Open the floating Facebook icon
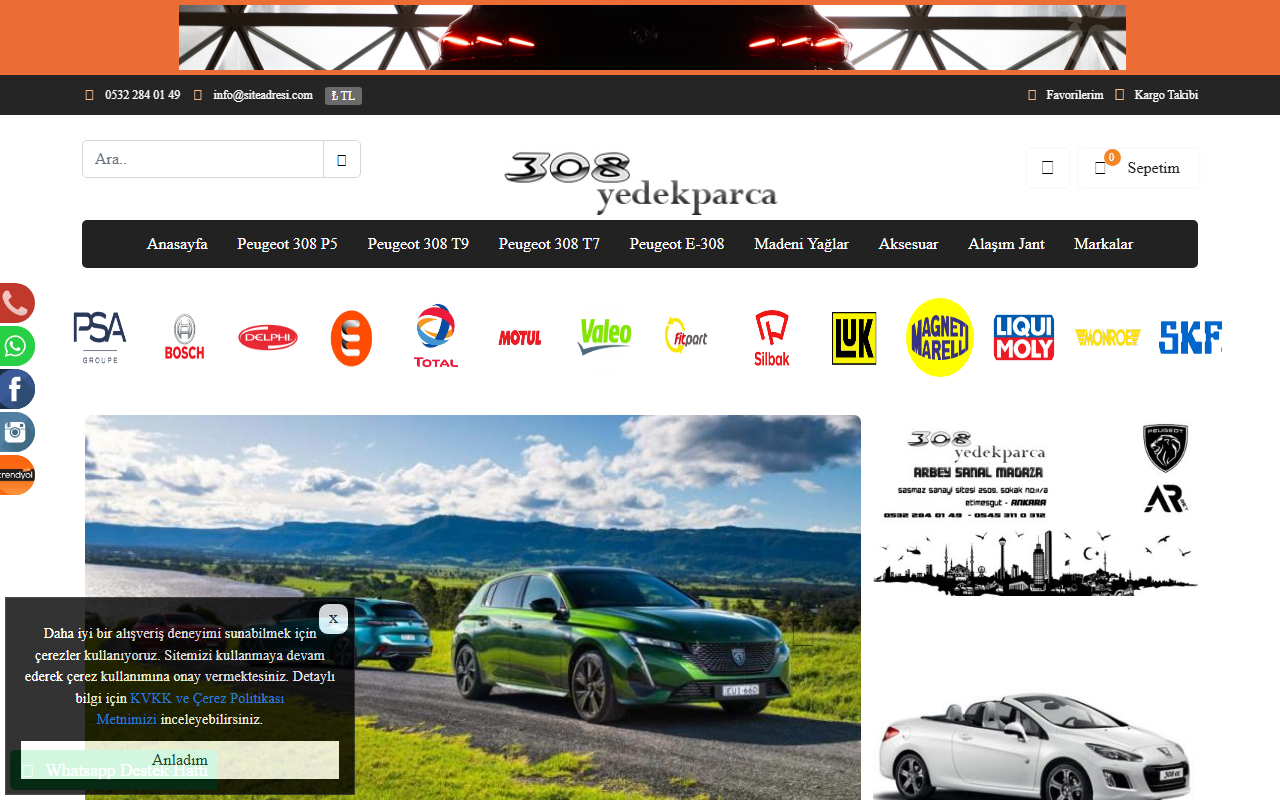 [15, 389]
